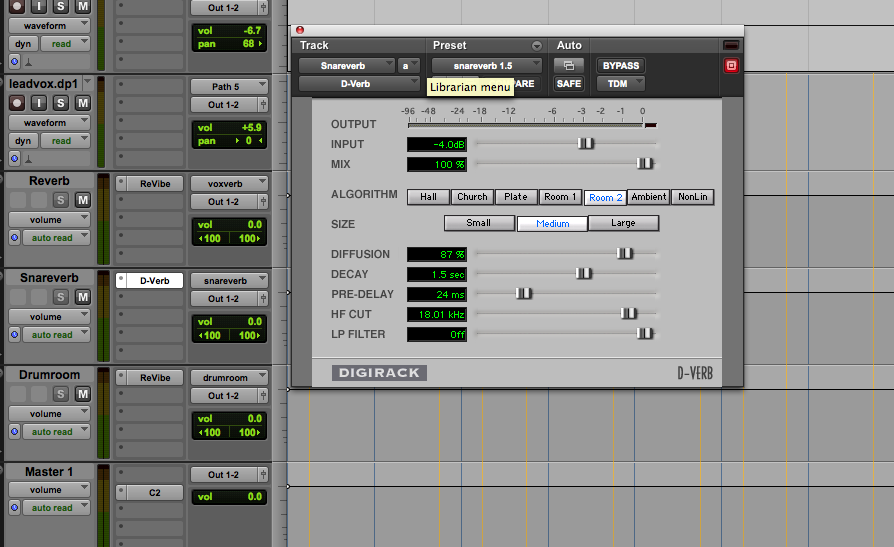Toggle red target button in D-Verb window

[x=731, y=66]
